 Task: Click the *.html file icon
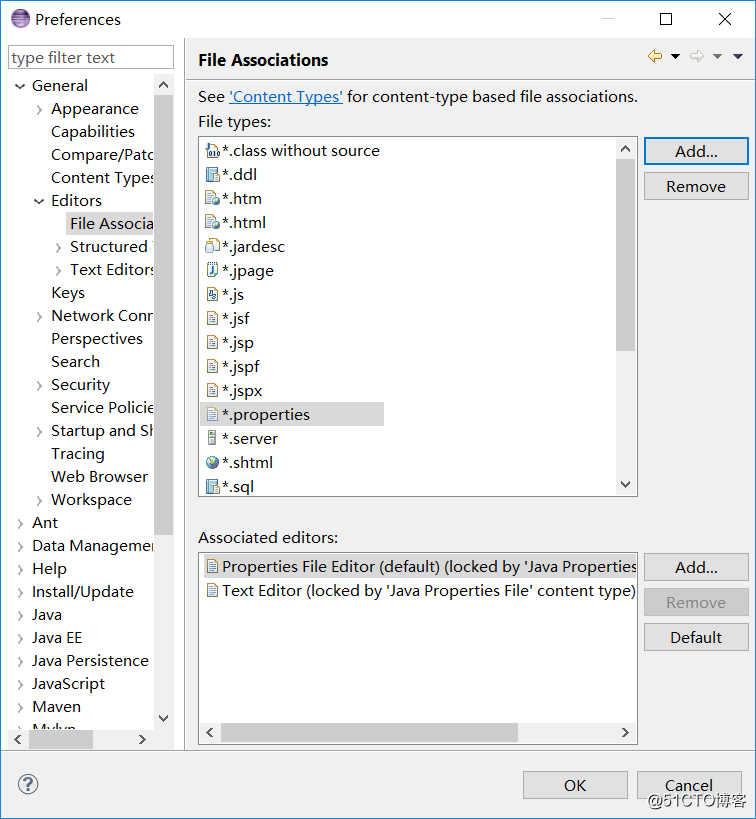pos(212,223)
